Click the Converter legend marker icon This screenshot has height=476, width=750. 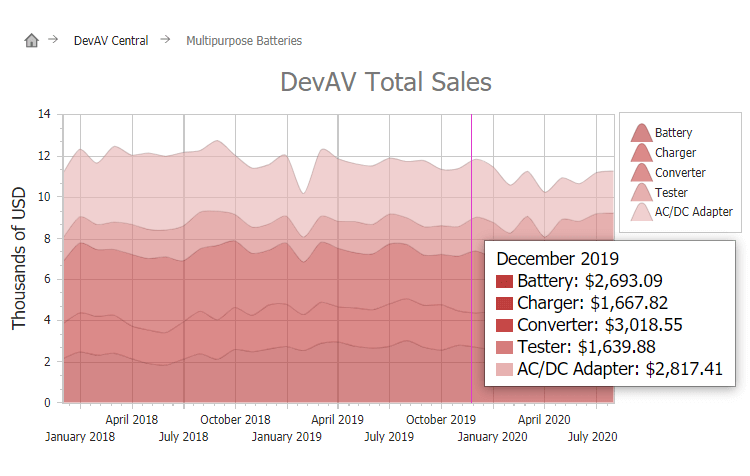click(x=641, y=172)
